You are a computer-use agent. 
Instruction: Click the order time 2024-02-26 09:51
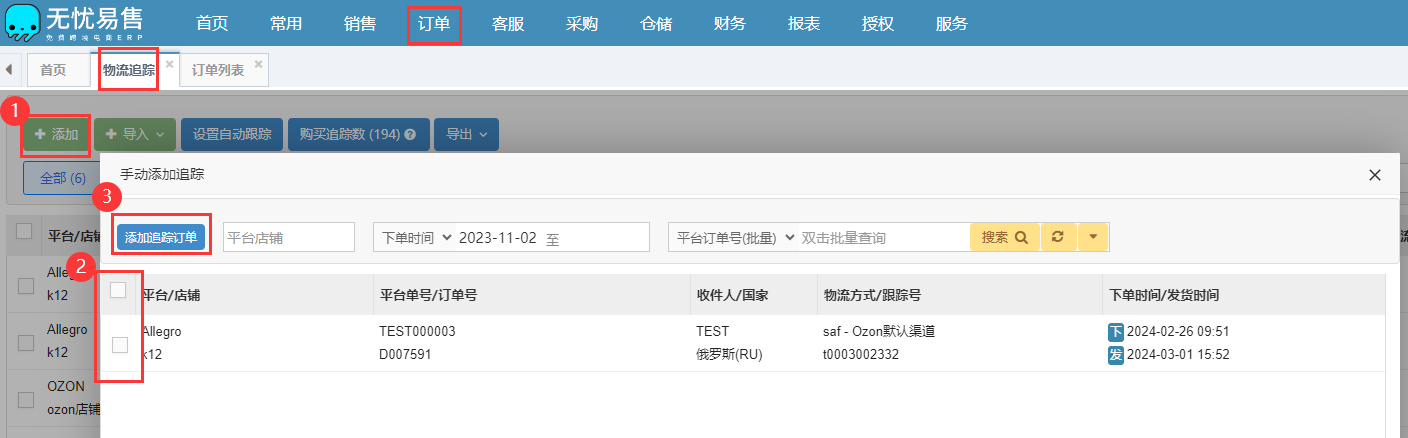(x=1178, y=331)
